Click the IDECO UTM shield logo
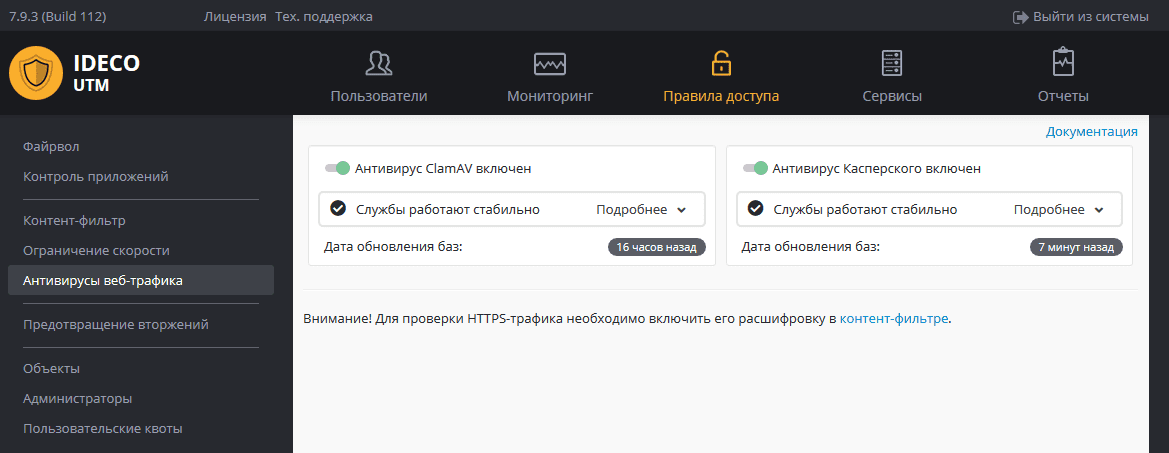Image resolution: width=1169 pixels, height=453 pixels. pyautogui.click(x=36, y=73)
